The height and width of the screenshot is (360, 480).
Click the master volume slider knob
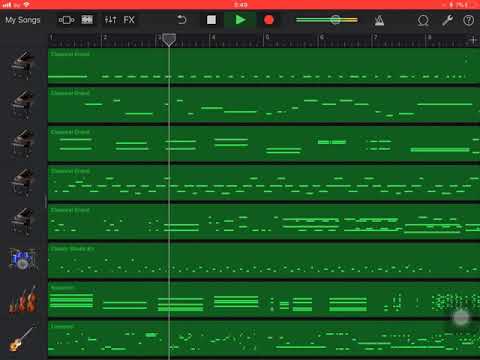click(335, 20)
